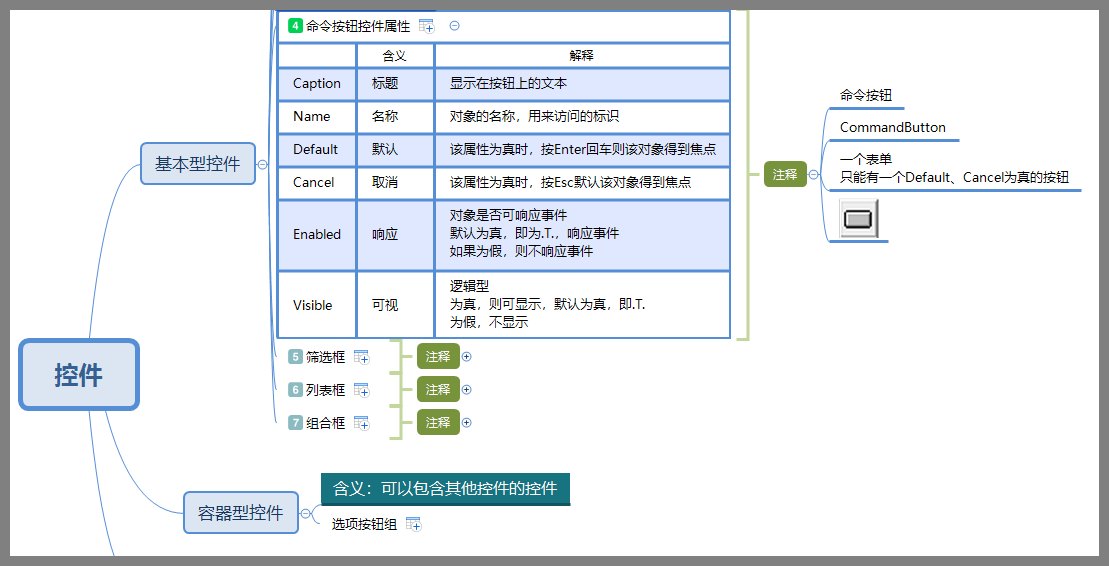Click the 取消 cell in Cancel row
The height and width of the screenshot is (566, 1109).
click(395, 183)
